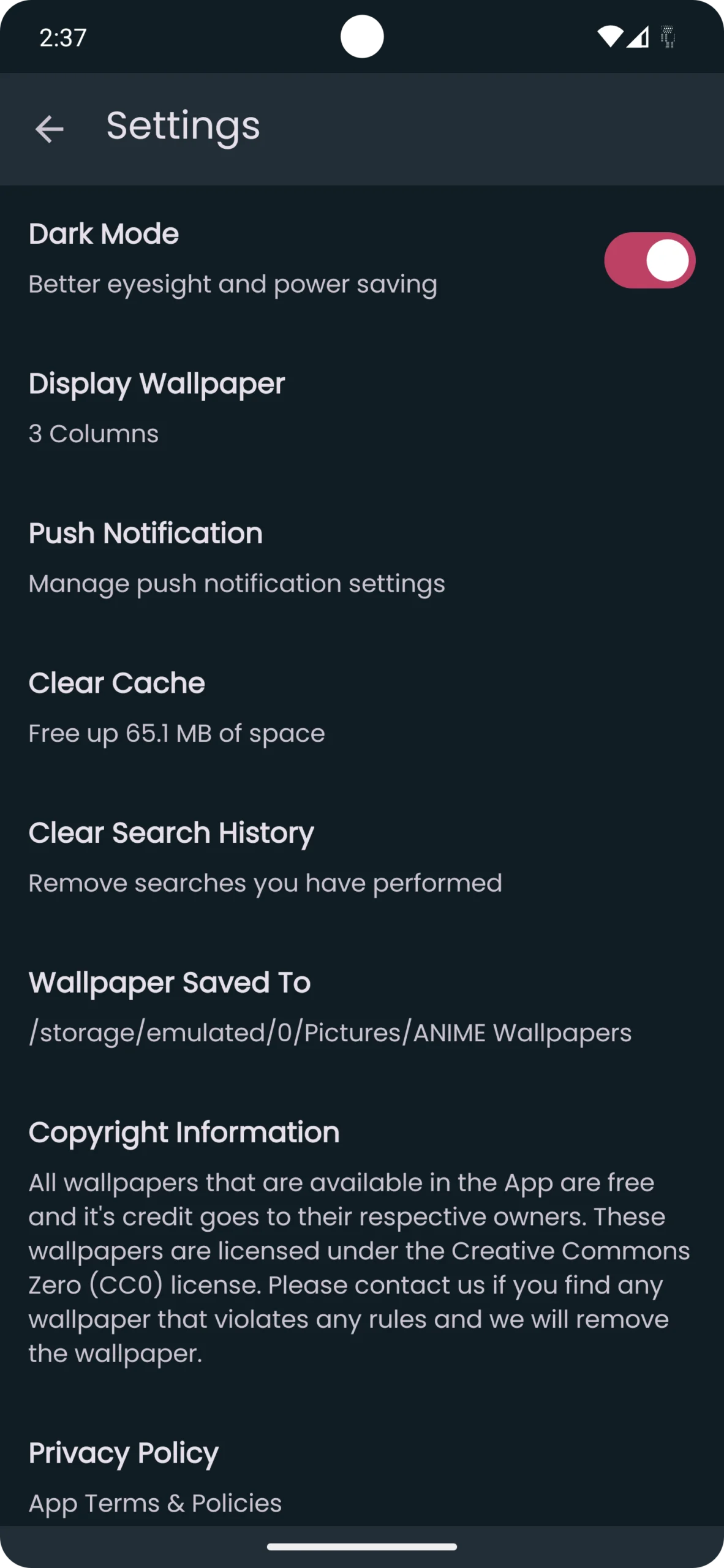Screen dimensions: 724x1568
Task: Select the Wallpaper Saved To setting
Action: click(170, 982)
